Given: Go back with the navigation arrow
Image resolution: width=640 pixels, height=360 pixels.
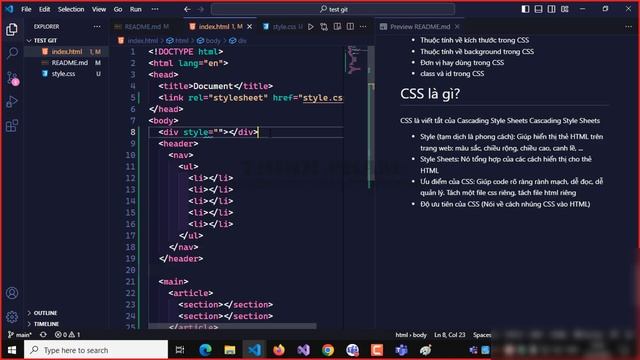Looking at the screenshot, I should (x=187, y=9).
